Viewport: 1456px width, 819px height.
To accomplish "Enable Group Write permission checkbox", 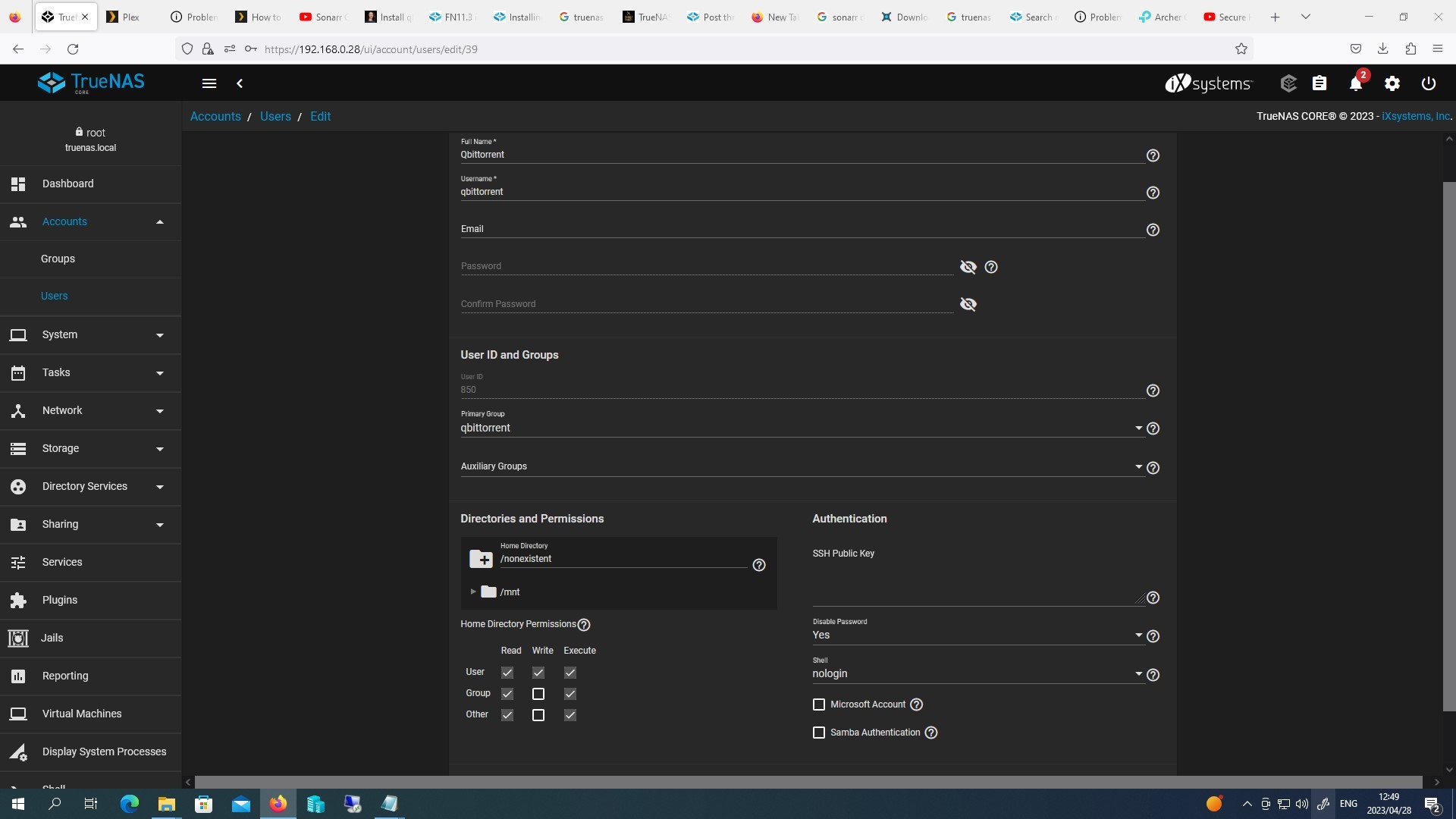I will [538, 694].
